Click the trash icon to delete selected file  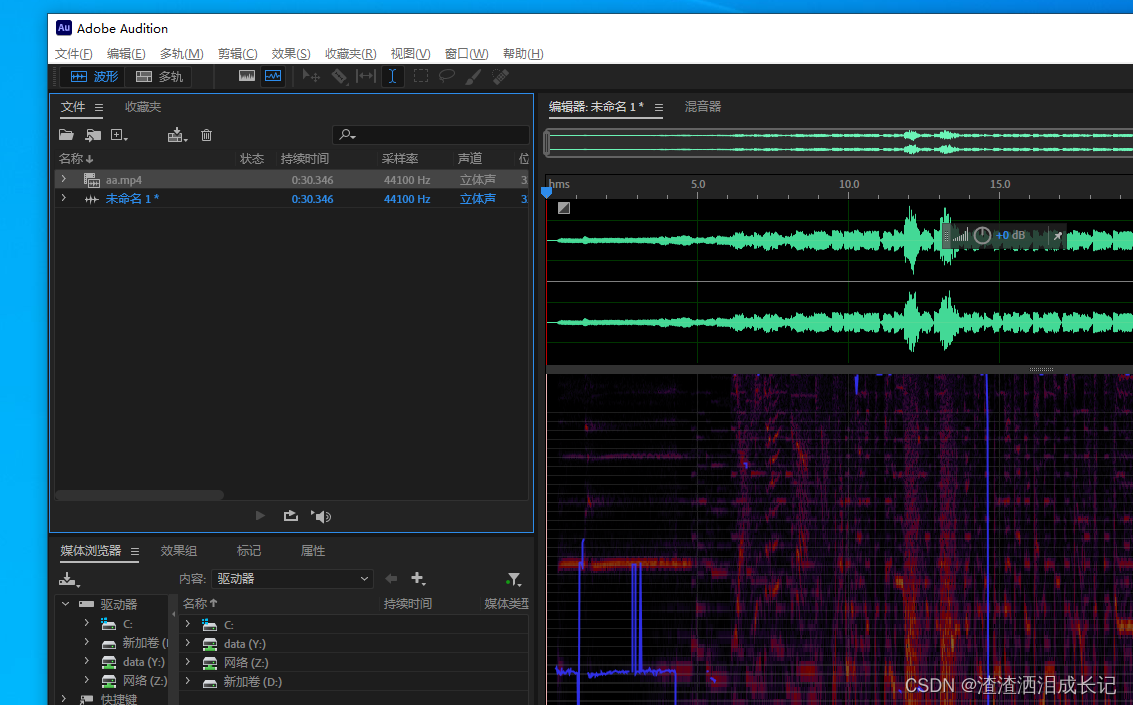pyautogui.click(x=207, y=134)
